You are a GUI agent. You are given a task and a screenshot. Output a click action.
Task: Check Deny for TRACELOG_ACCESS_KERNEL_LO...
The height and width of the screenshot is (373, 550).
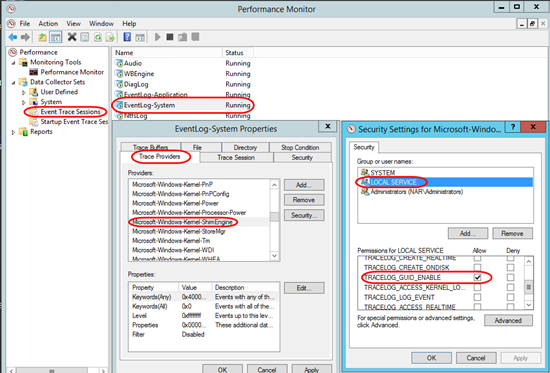coord(510,287)
